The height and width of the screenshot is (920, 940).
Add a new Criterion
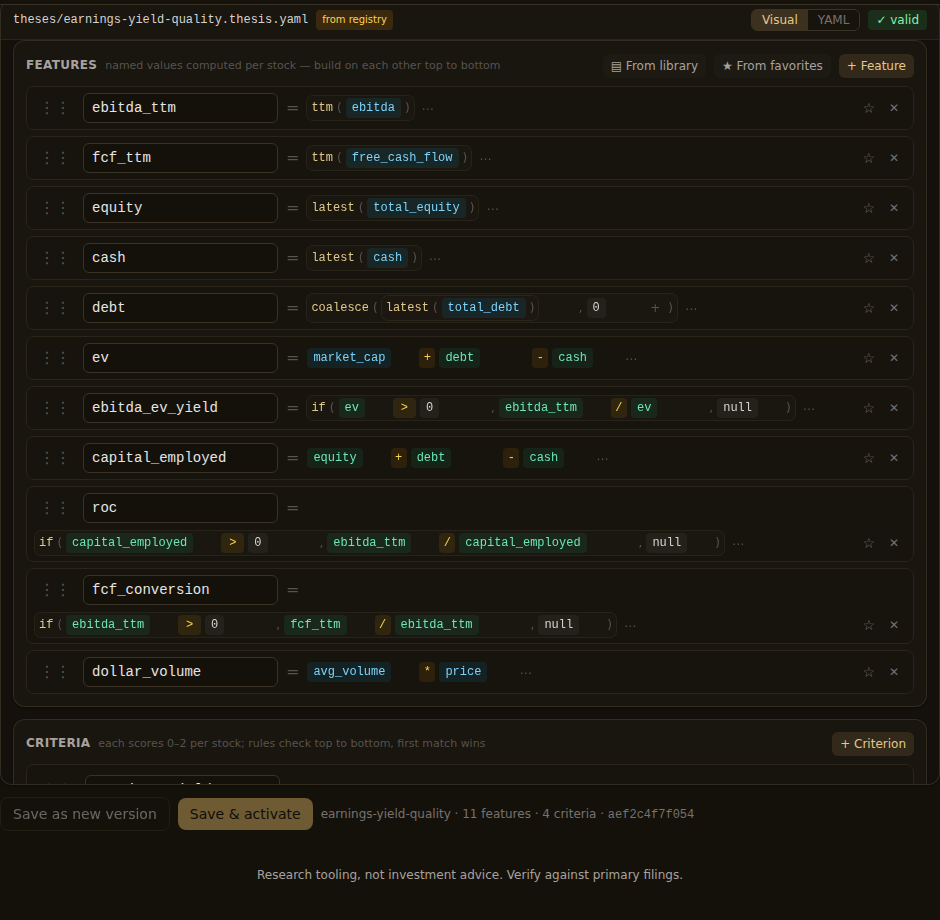click(873, 744)
